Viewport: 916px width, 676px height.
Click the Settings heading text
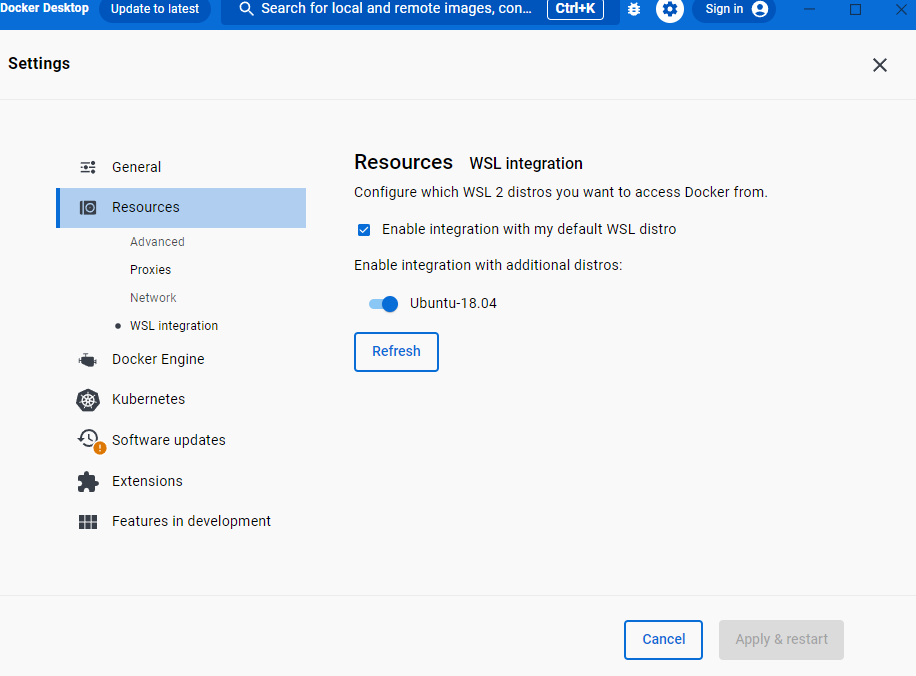pyautogui.click(x=39, y=64)
